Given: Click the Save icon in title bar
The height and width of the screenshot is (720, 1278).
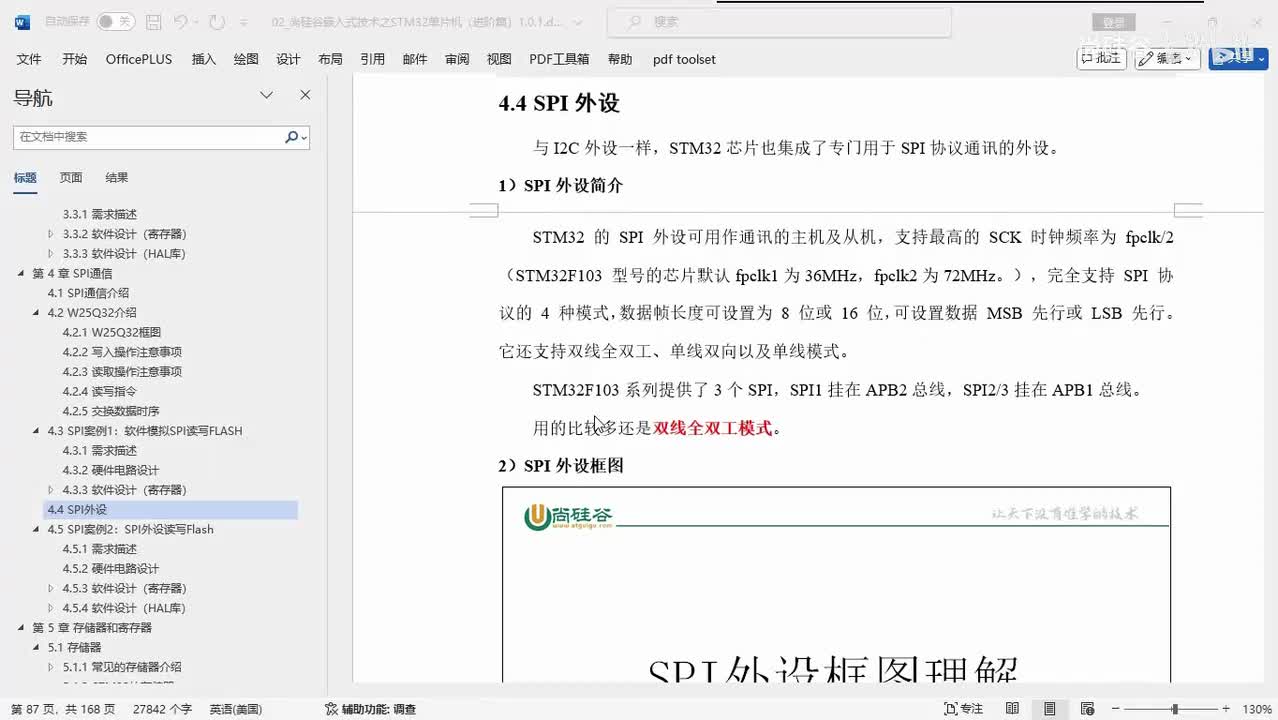Looking at the screenshot, I should (x=153, y=21).
